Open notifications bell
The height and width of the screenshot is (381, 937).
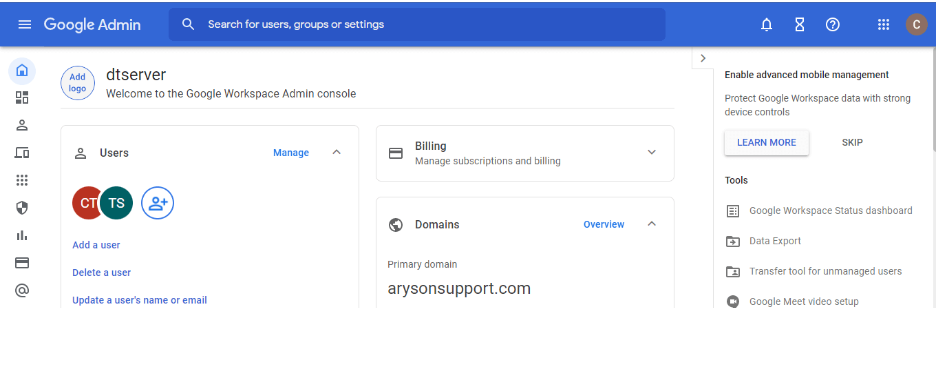pos(766,24)
